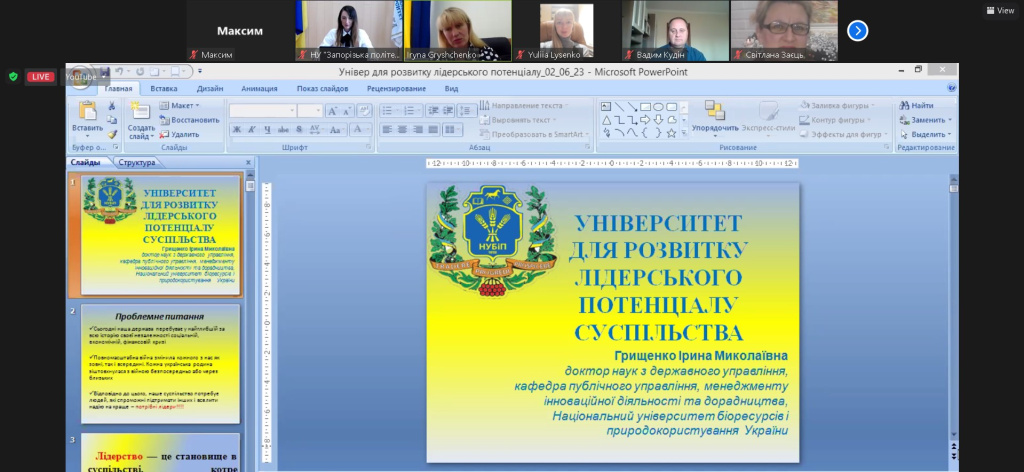Click the Найти find button
1024x472 pixels.
pos(916,106)
